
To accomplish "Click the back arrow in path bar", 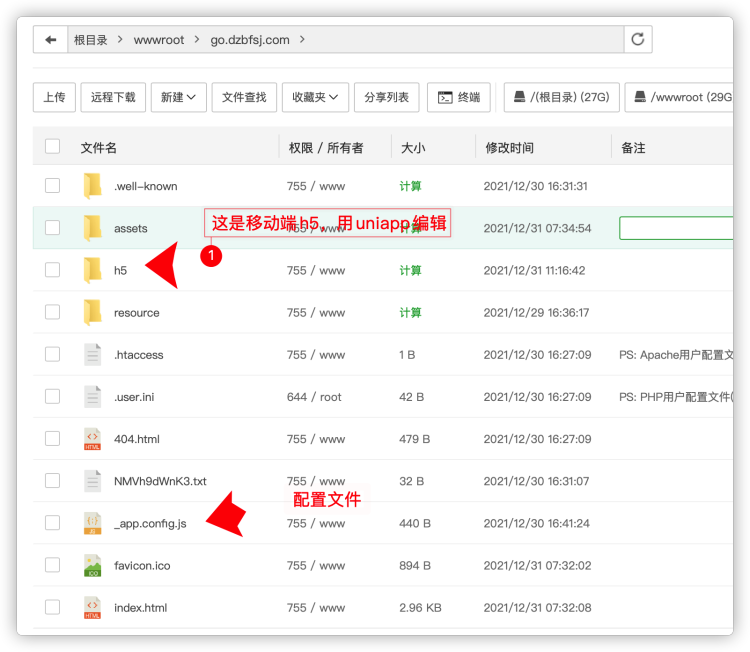I will pos(50,40).
